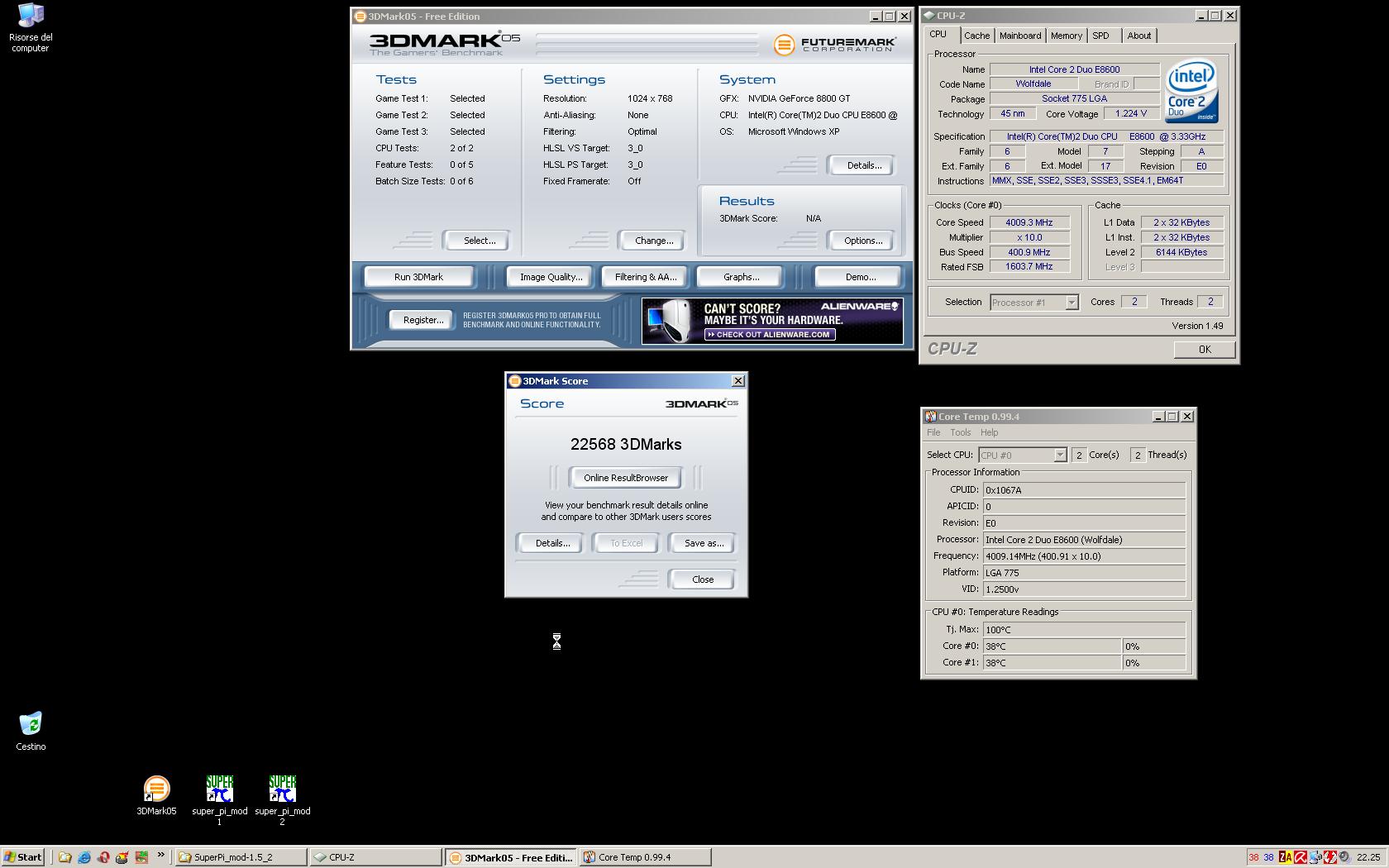Open Processor #1 selection dropdown in CPU-Z

point(1034,303)
